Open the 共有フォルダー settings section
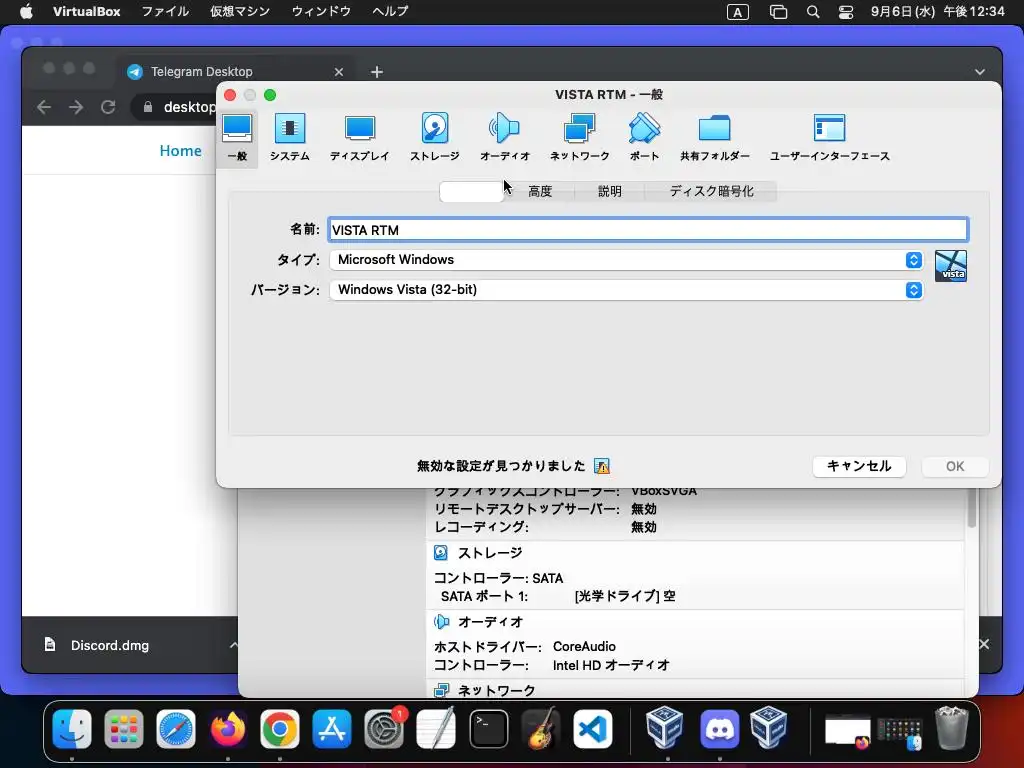 (x=714, y=137)
